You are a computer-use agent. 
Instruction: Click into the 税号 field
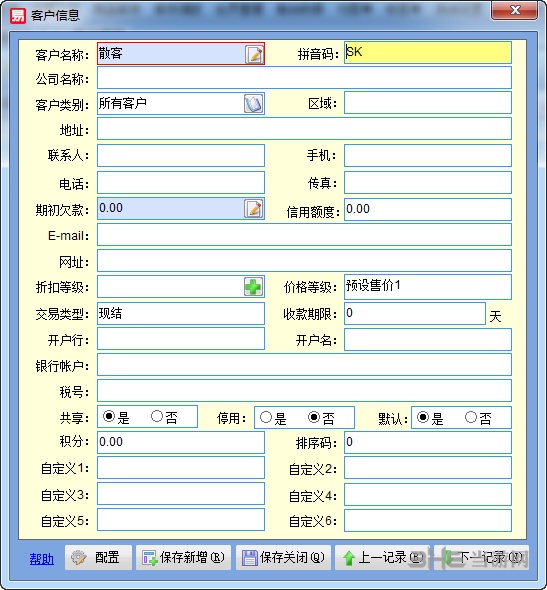pyautogui.click(x=304, y=391)
